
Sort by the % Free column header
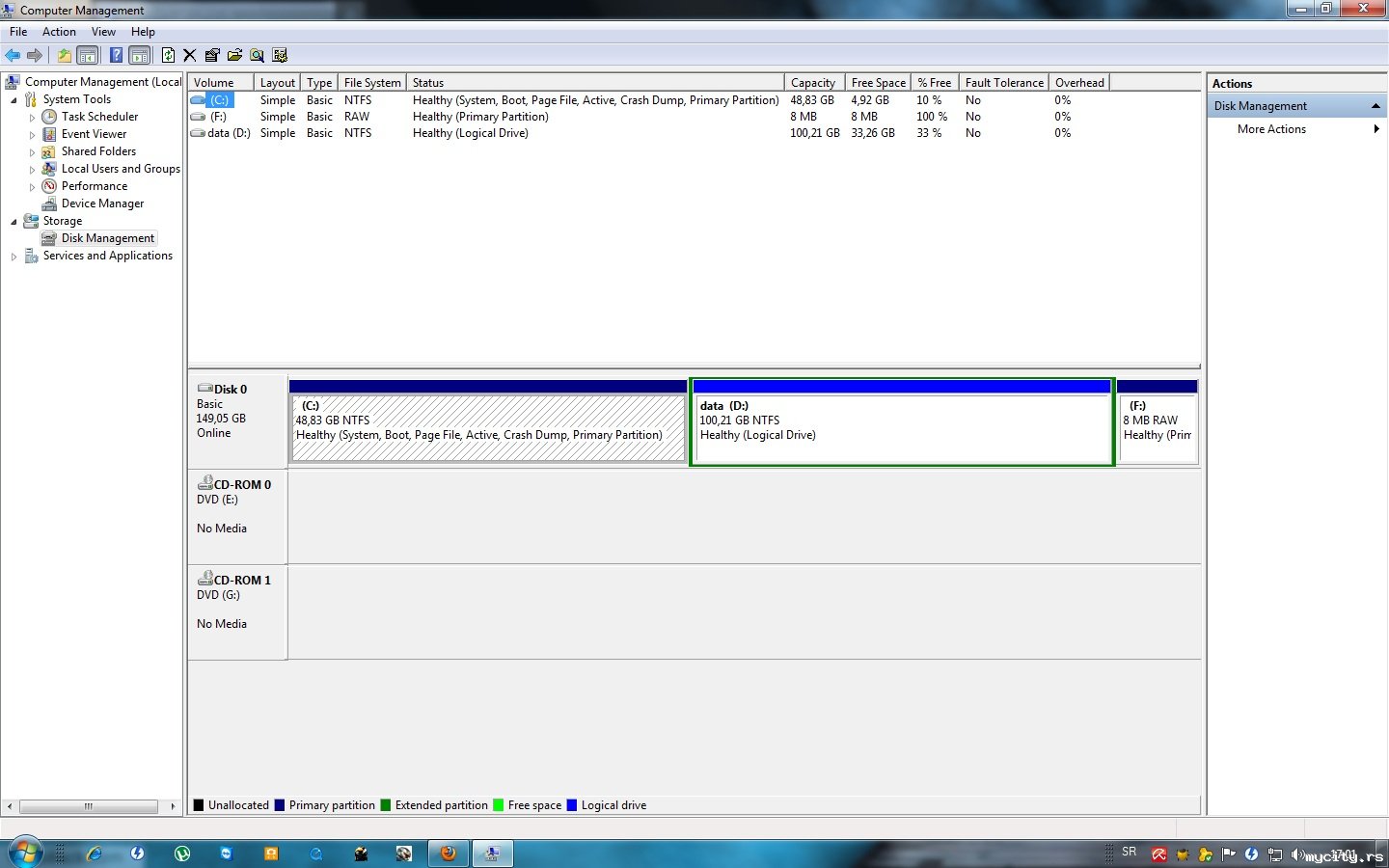click(x=935, y=83)
